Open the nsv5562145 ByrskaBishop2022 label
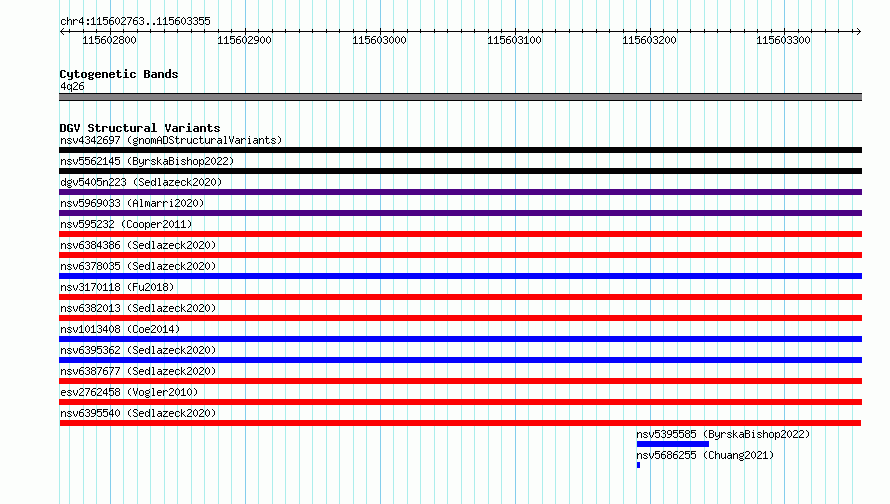This screenshot has height=504, width=890. pos(147,161)
